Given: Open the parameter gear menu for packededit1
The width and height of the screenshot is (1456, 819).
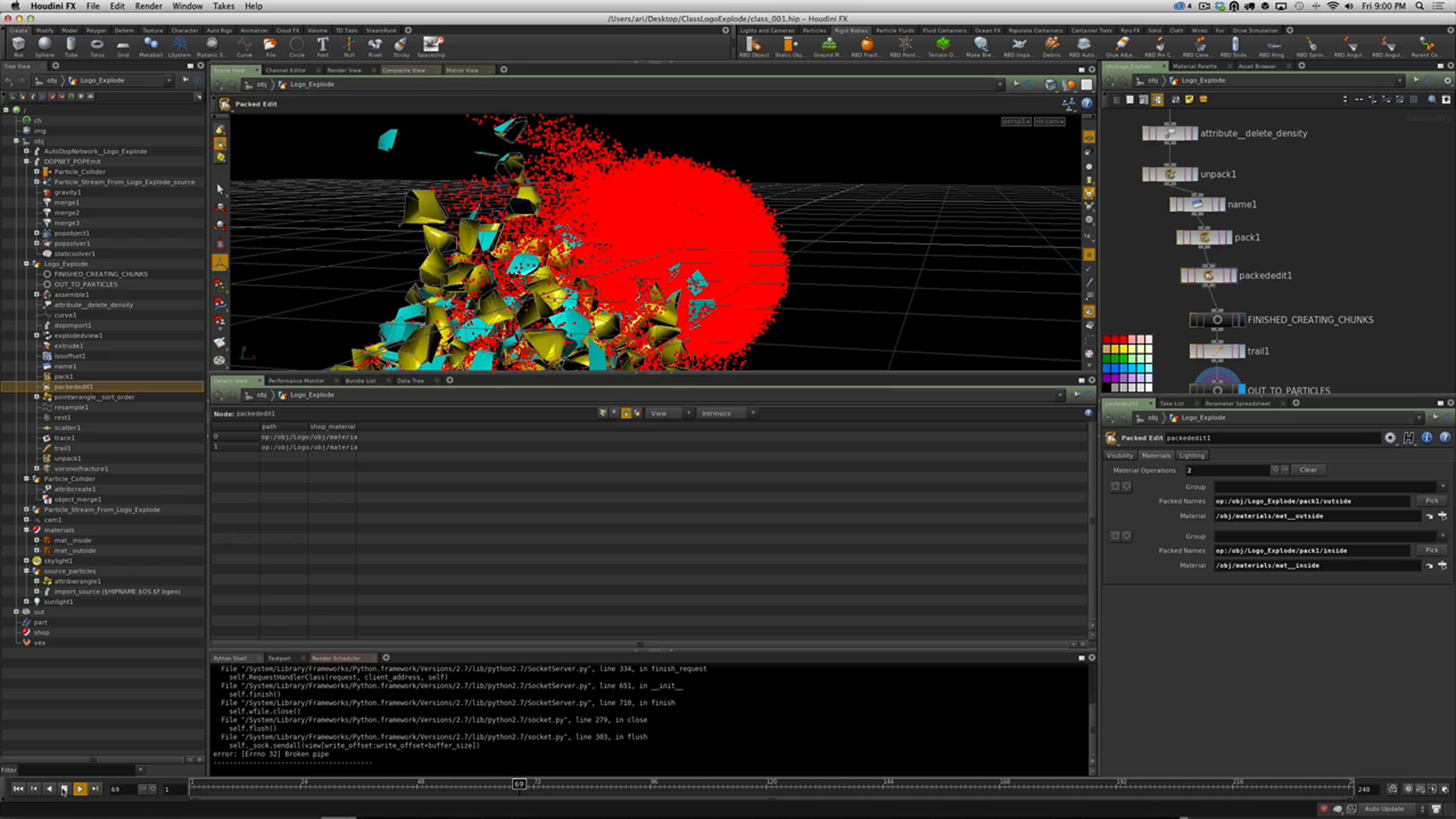Looking at the screenshot, I should 1390,438.
